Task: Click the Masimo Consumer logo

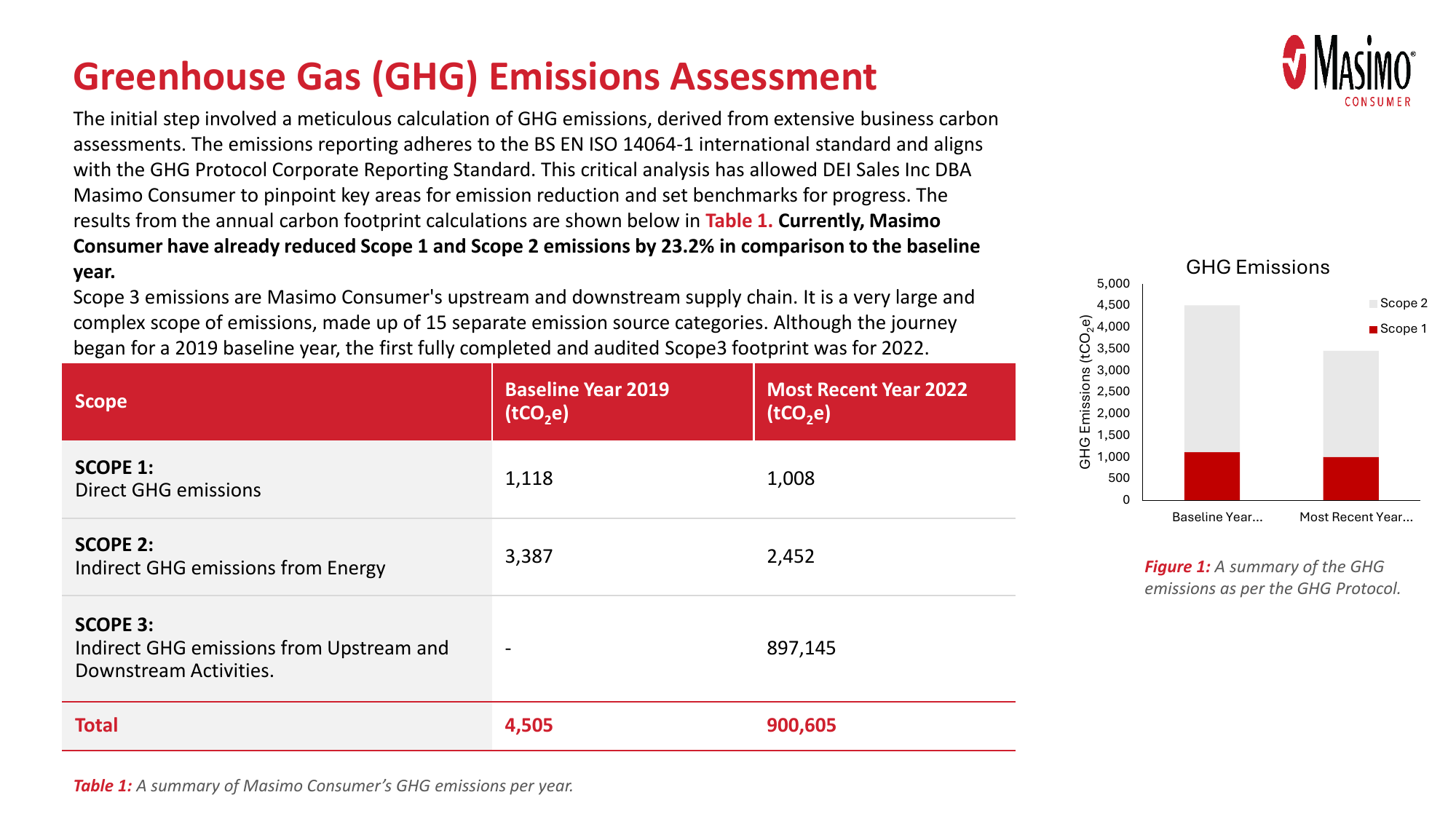Action: click(x=1348, y=71)
